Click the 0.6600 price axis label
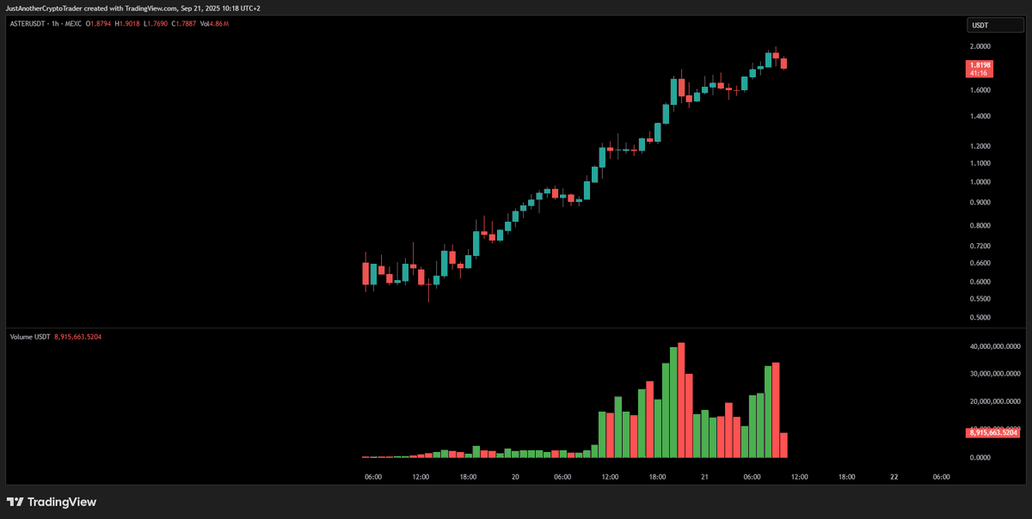This screenshot has height=519, width=1032. click(x=980, y=262)
